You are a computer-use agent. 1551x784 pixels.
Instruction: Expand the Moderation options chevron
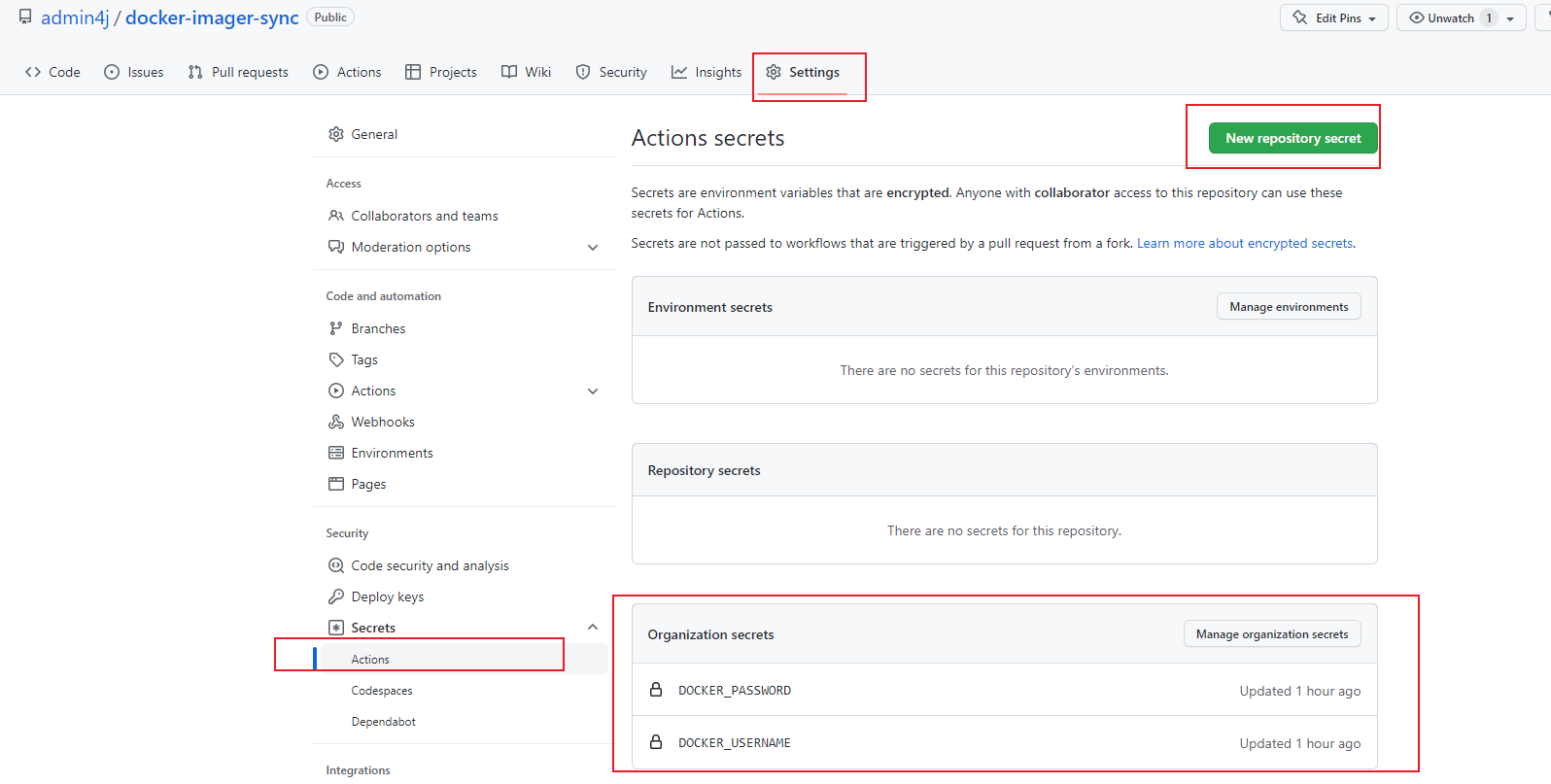point(593,248)
